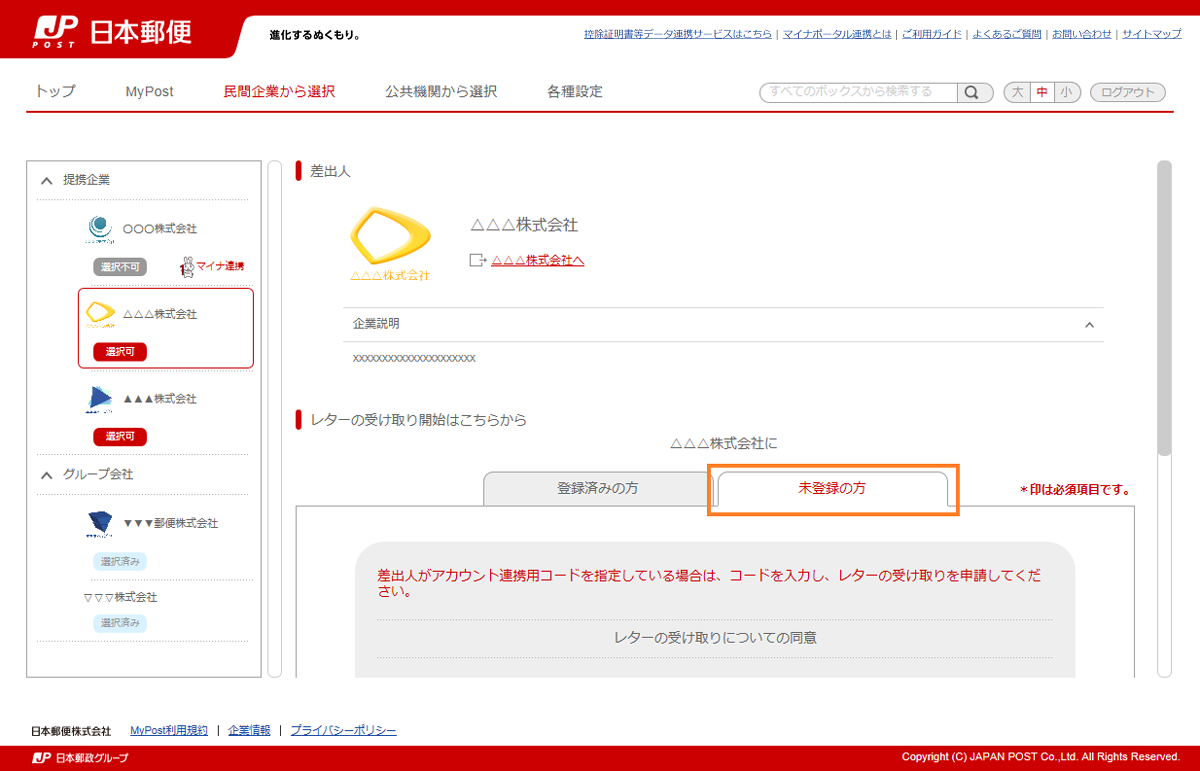Click the yellow △△△株式会社 sidebar logo
Image resolution: width=1200 pixels, height=771 pixels.
coord(100,314)
